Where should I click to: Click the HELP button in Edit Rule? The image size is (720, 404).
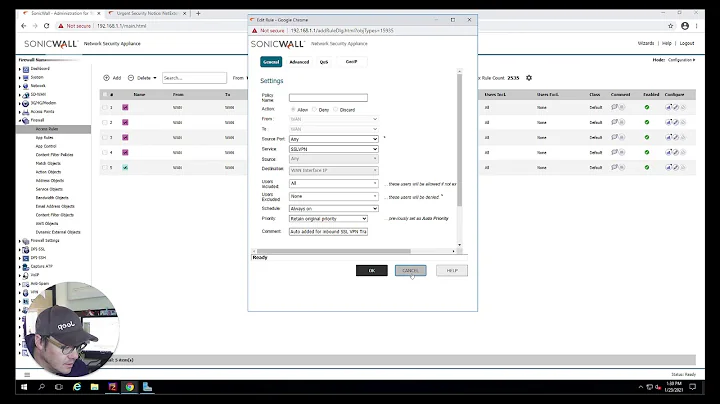452,270
